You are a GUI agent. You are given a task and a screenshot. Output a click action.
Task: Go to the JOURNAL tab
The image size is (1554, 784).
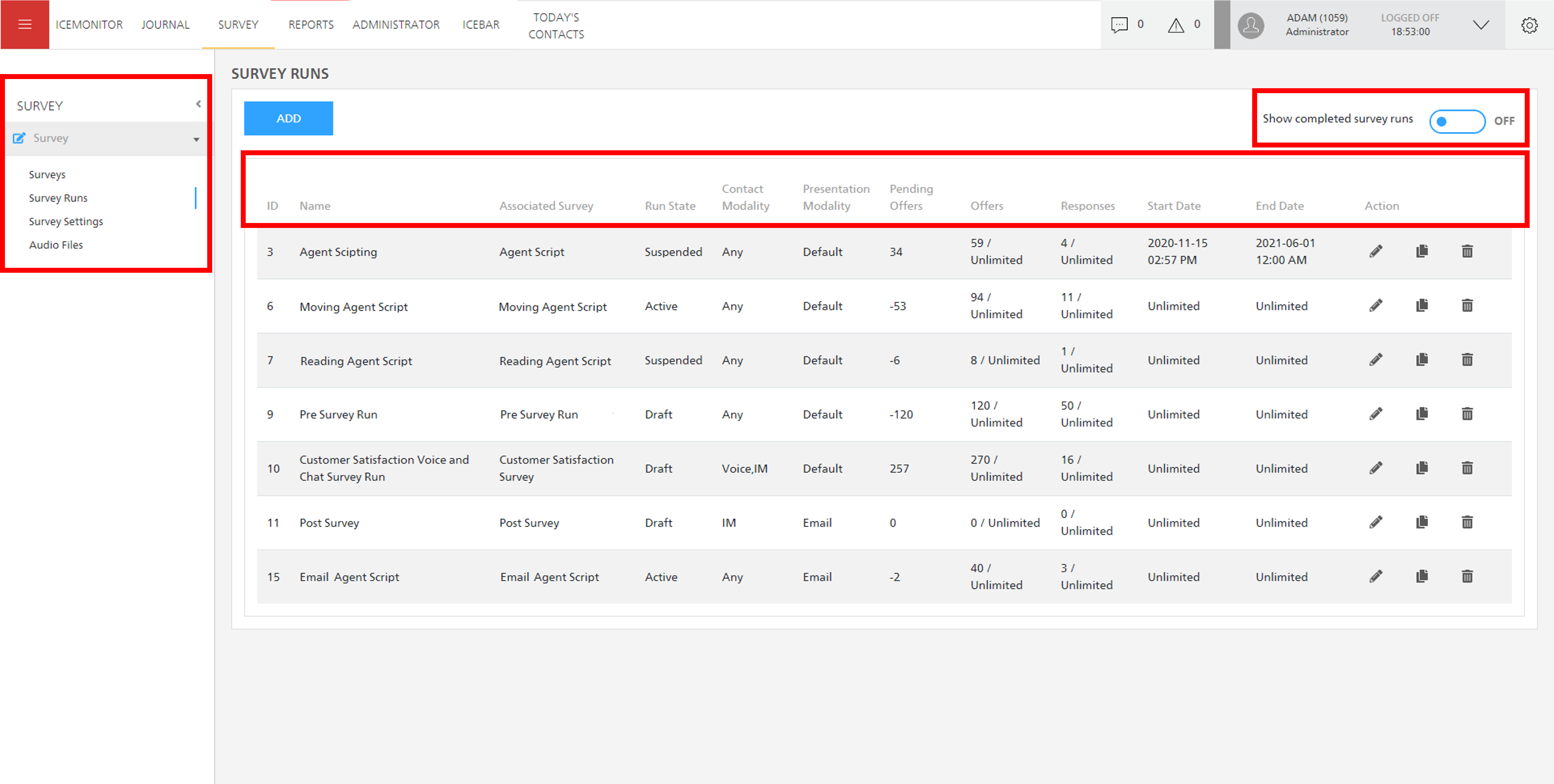tap(165, 25)
